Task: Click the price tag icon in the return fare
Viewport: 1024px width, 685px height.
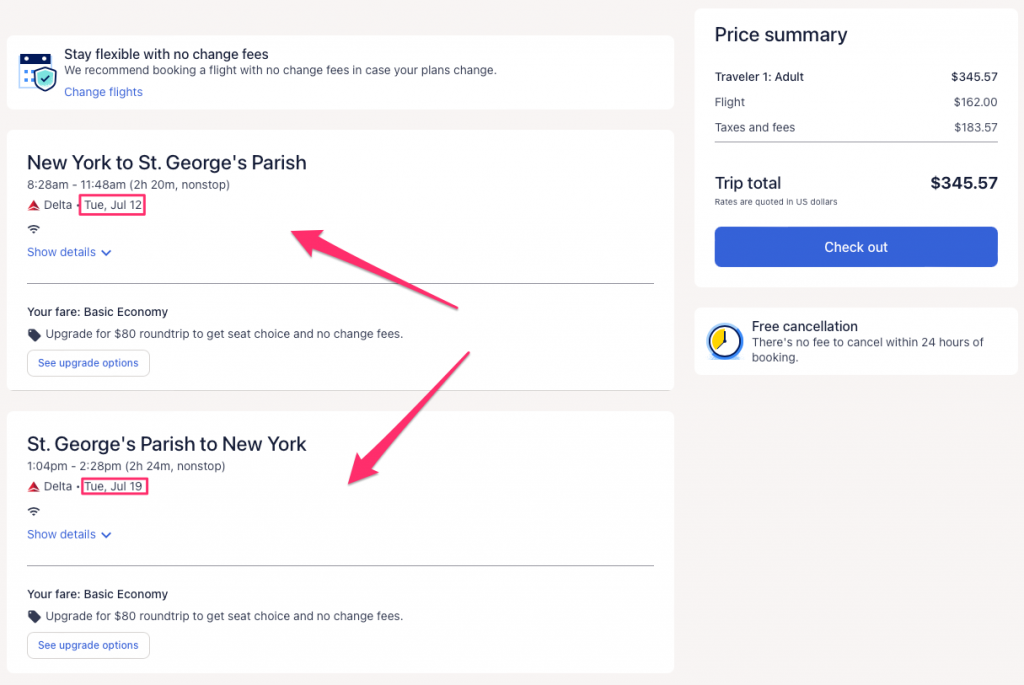Action: tap(34, 617)
